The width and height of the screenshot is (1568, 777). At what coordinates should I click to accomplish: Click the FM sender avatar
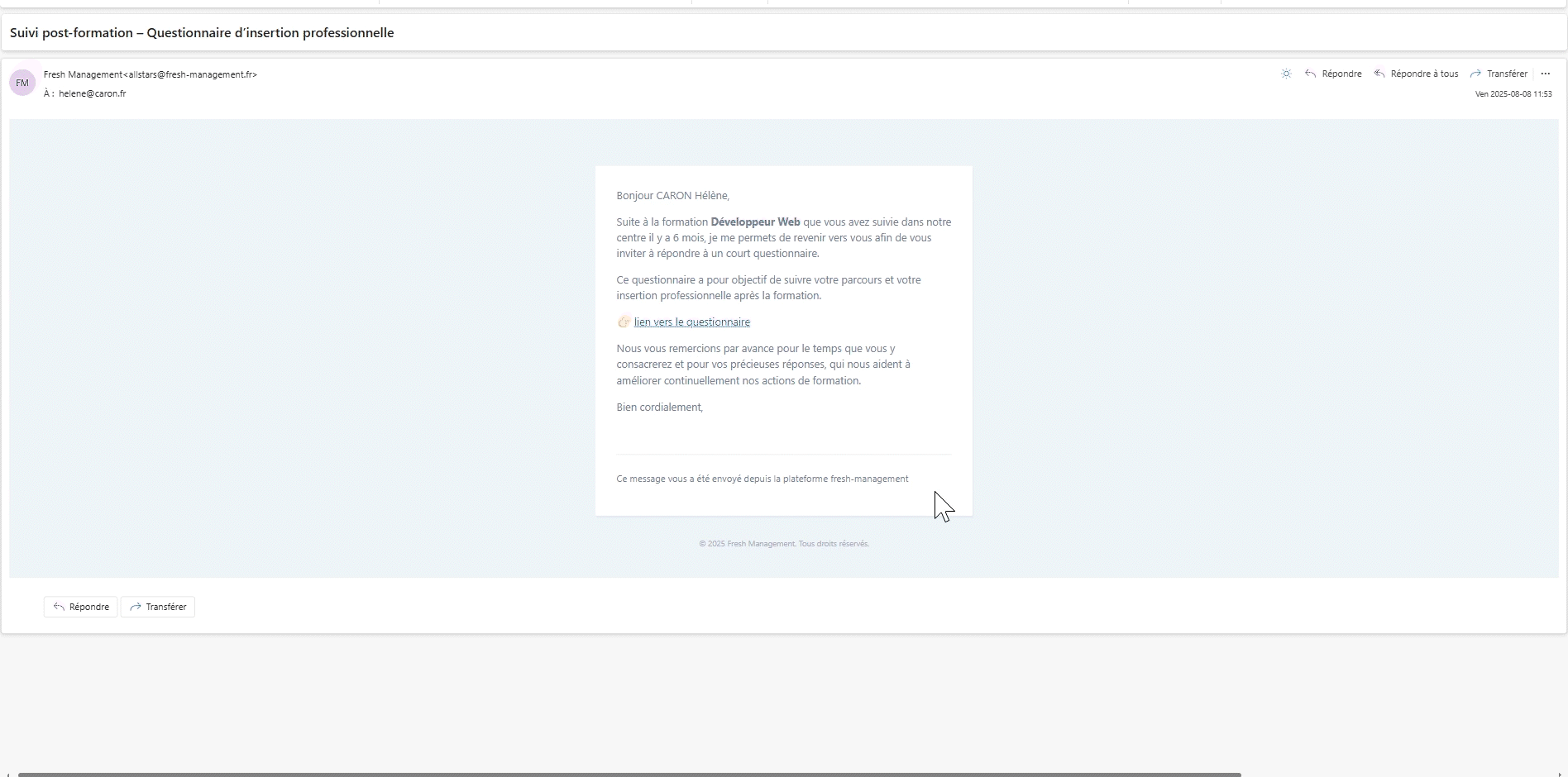(x=22, y=83)
